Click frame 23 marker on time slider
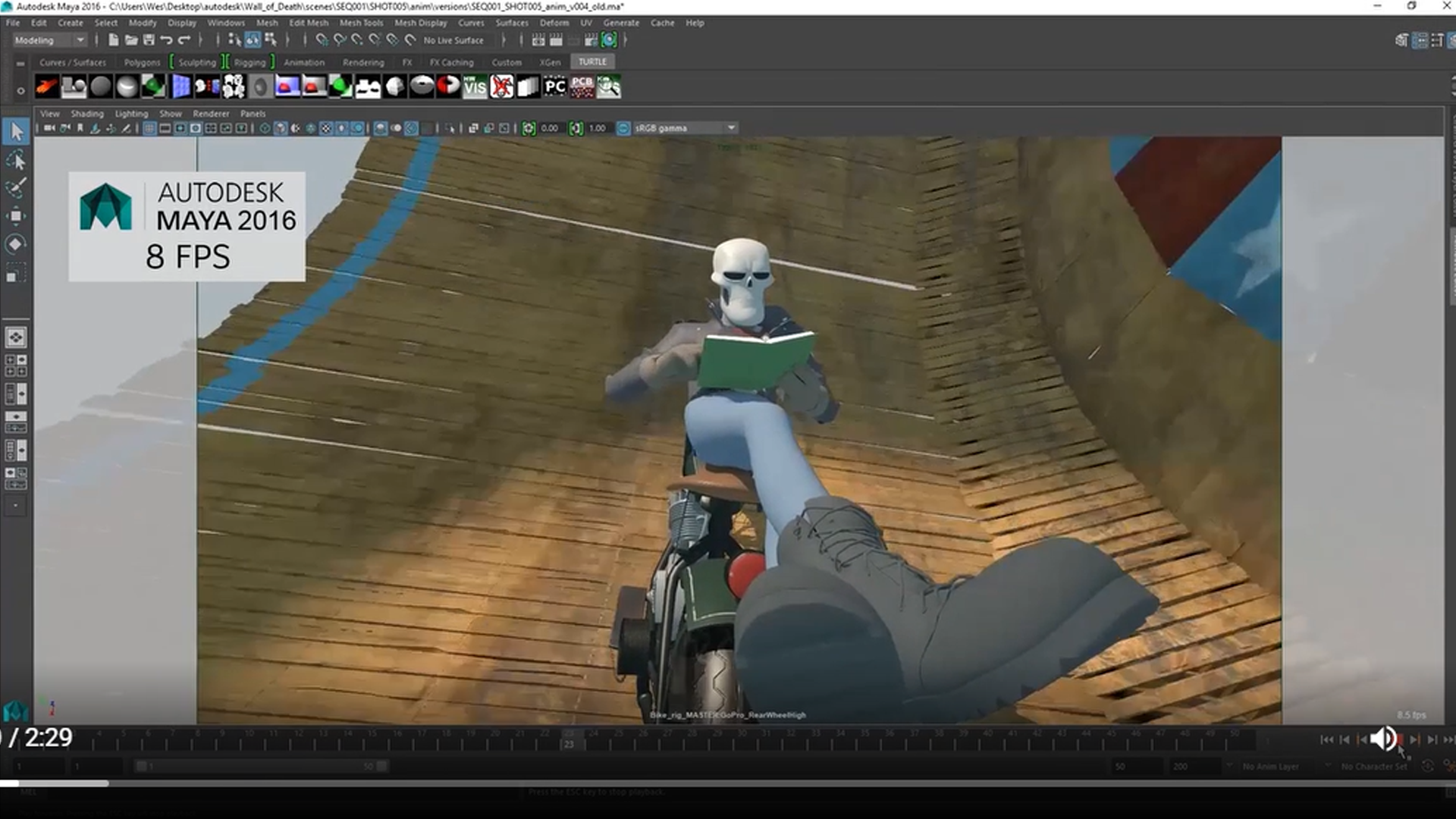 tap(569, 739)
